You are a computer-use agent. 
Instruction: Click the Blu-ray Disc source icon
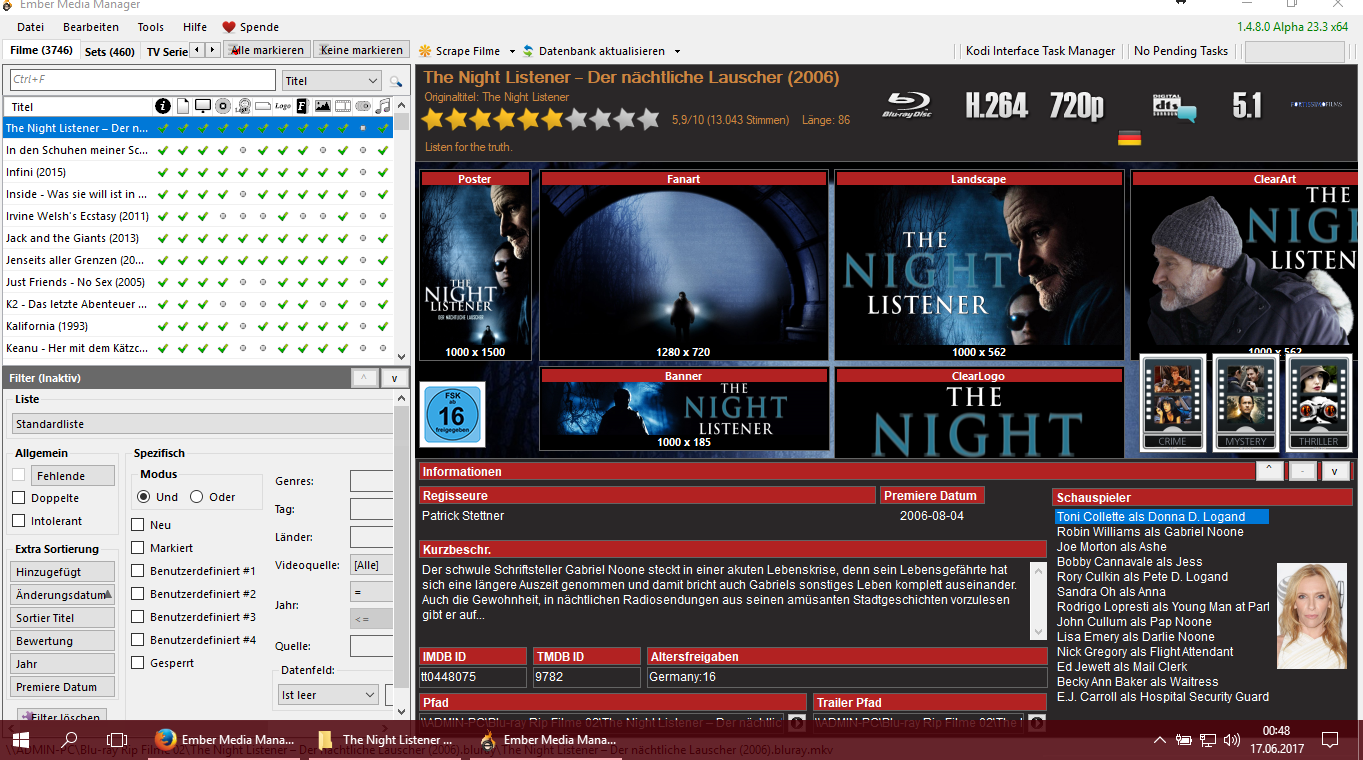click(x=908, y=105)
